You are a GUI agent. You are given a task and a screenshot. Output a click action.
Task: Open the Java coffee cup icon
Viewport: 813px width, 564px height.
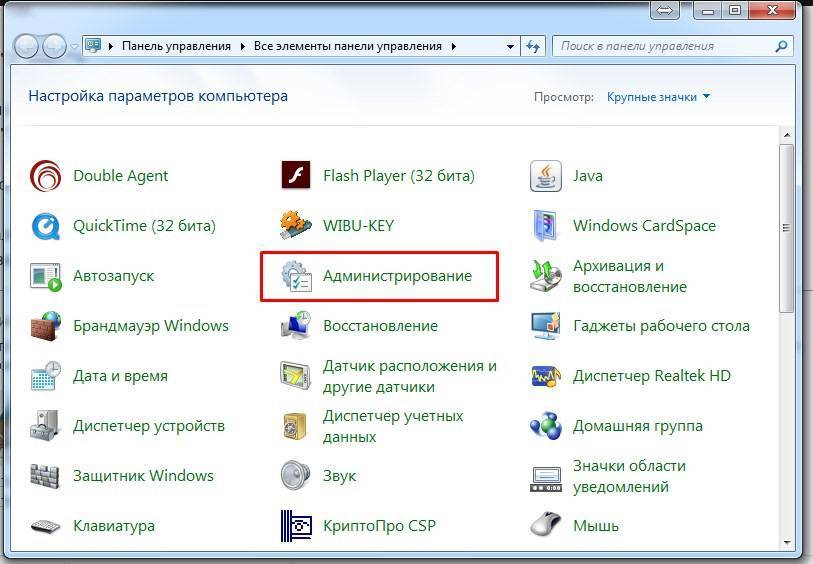[x=545, y=176]
